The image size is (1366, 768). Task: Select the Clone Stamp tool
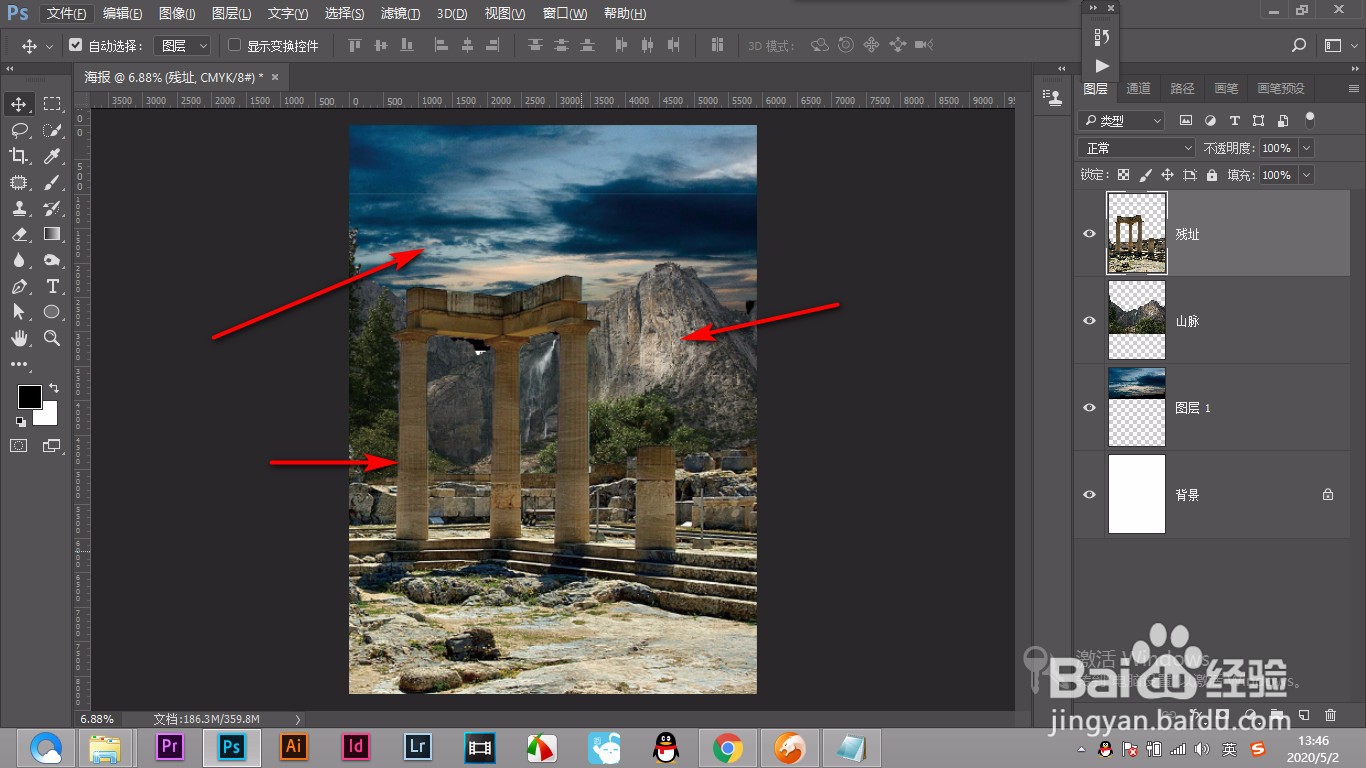click(x=19, y=208)
